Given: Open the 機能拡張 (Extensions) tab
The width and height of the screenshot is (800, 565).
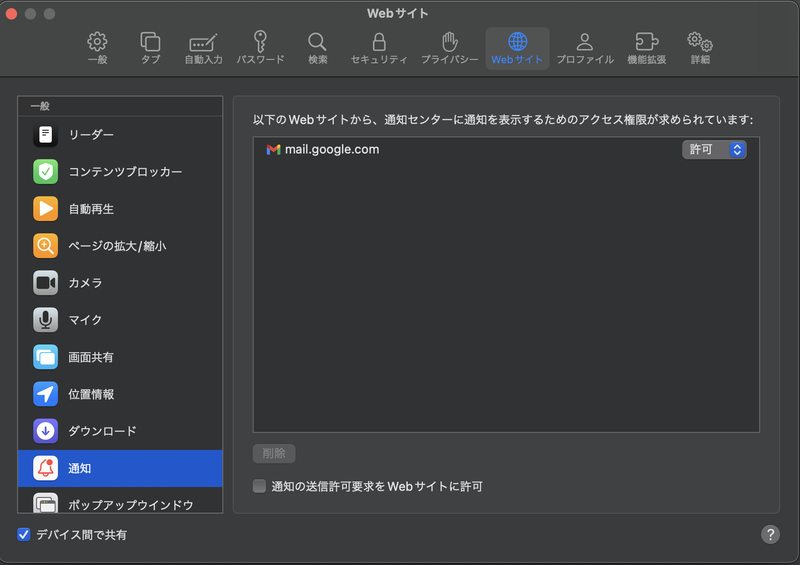Looking at the screenshot, I should (x=646, y=48).
